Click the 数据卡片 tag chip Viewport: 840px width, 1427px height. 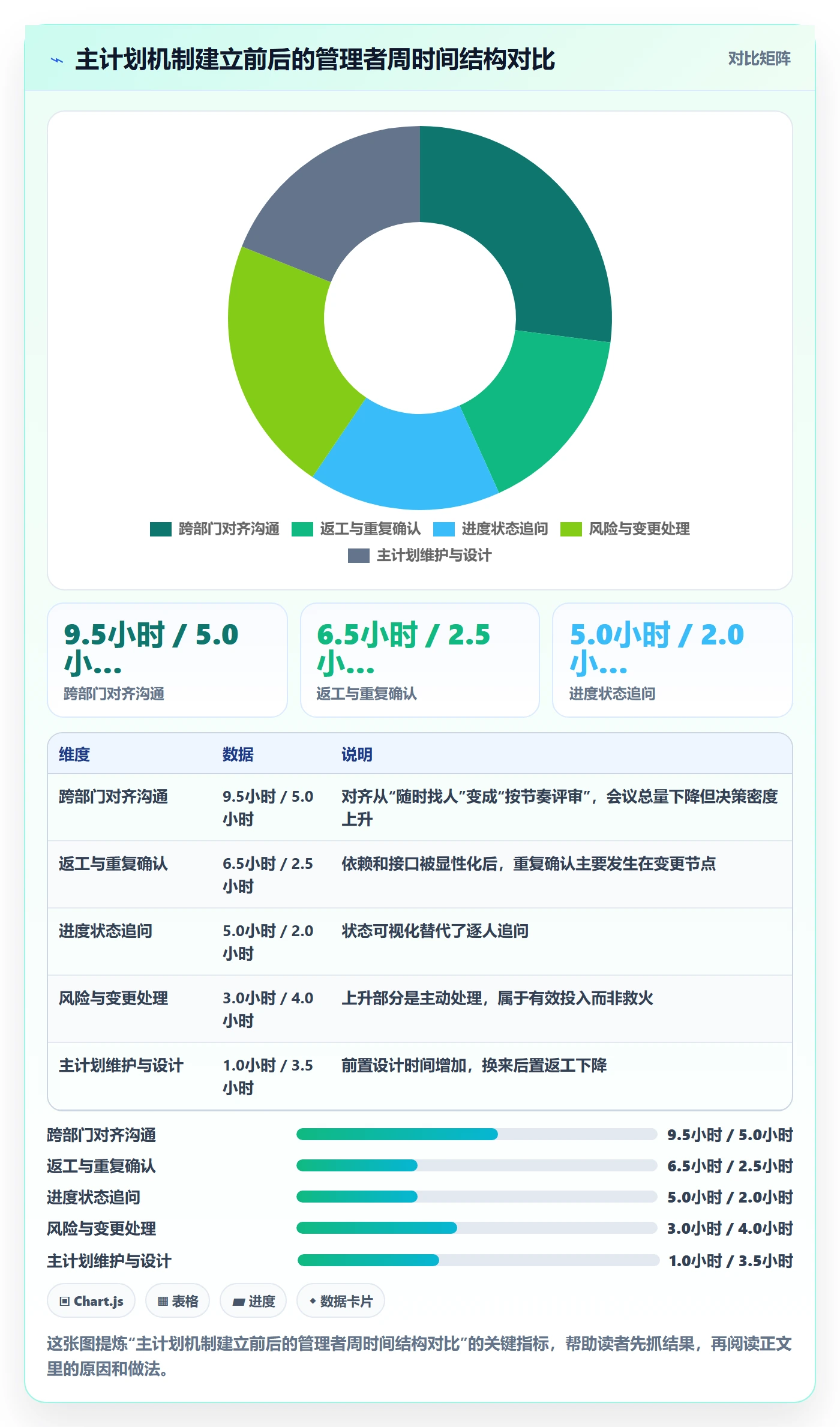341,1301
